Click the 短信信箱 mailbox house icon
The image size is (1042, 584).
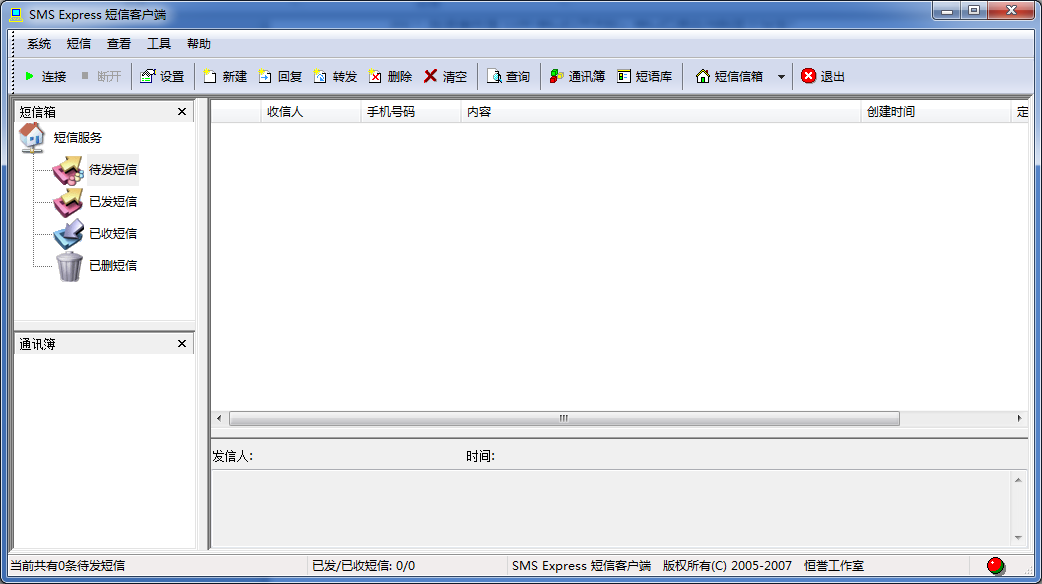[x=702, y=76]
